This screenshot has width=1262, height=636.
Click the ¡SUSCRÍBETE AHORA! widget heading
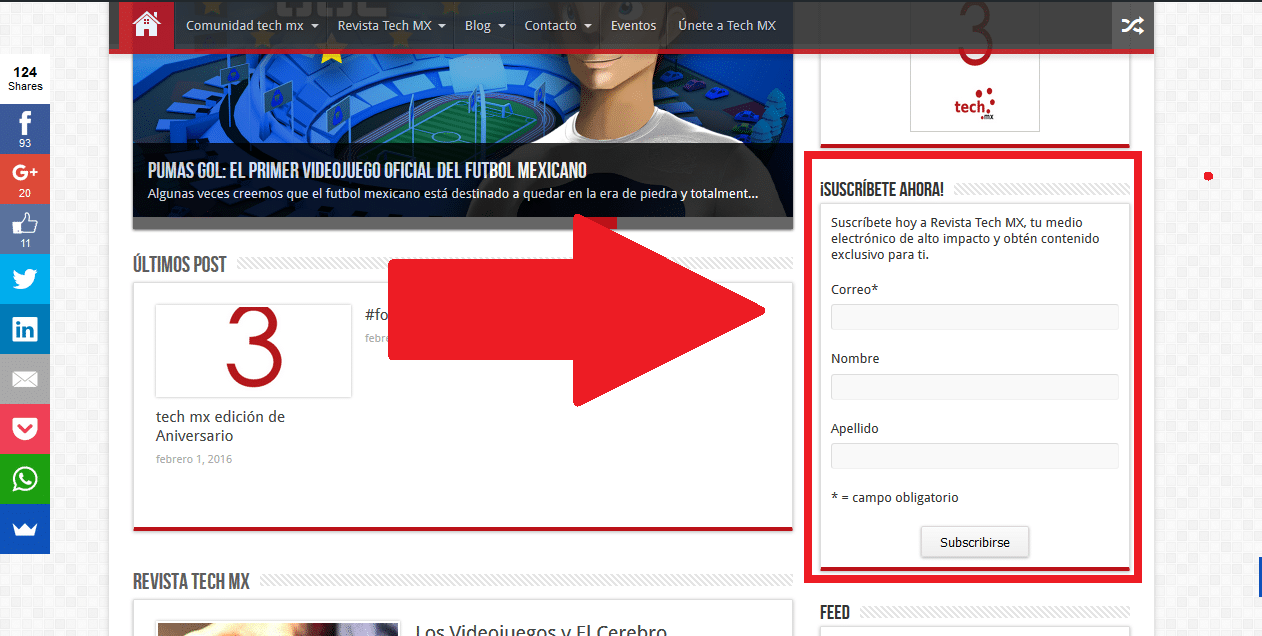[x=882, y=190]
